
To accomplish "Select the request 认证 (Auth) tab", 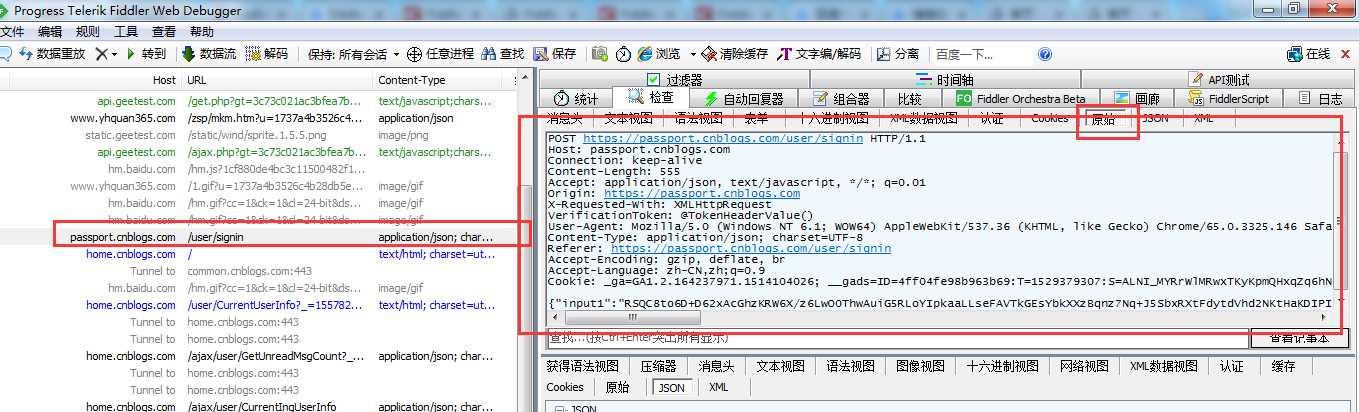I will (992, 118).
